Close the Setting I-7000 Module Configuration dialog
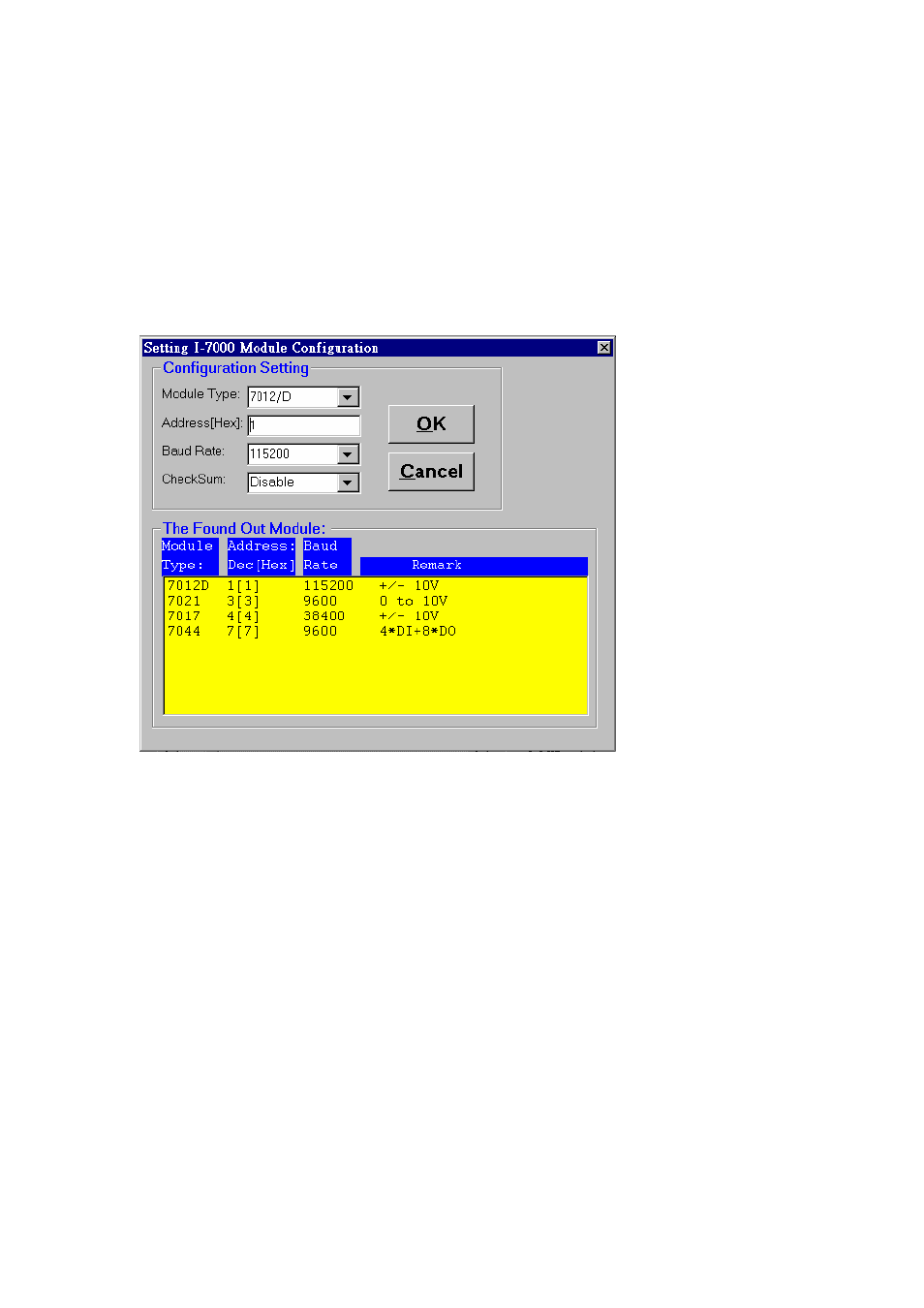Screen dimensions: 924x1308 (604, 348)
